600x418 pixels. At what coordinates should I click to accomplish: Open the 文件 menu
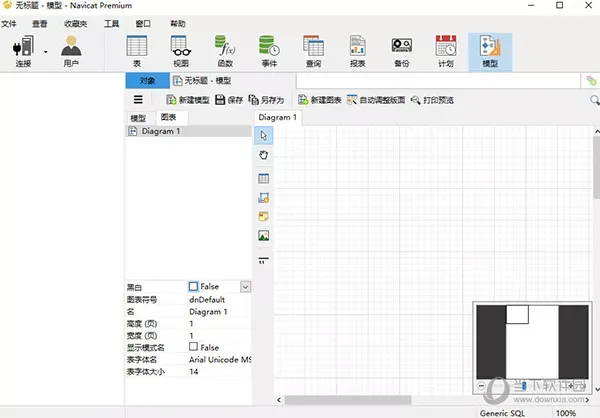coord(9,24)
